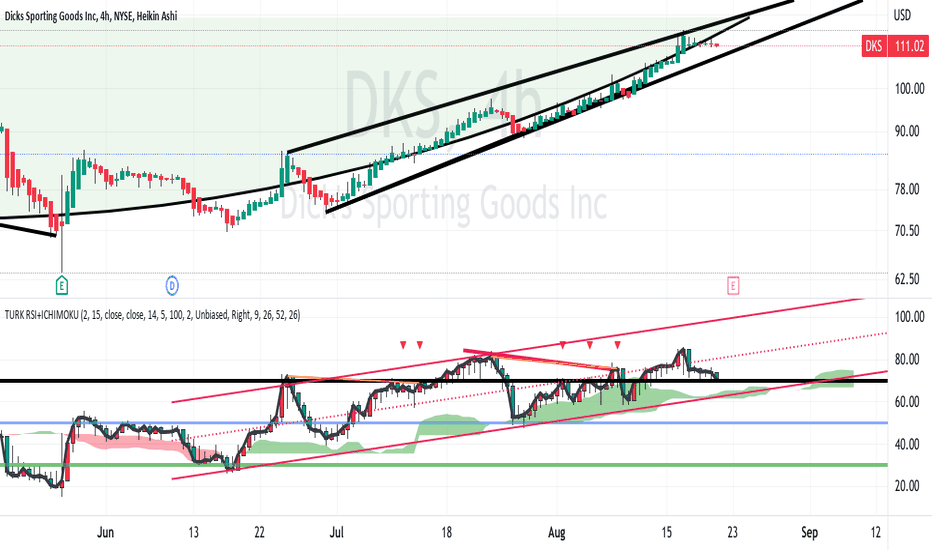Click the 90.00 price axis label
Image resolution: width=932 pixels, height=550 pixels.
pyautogui.click(x=907, y=131)
